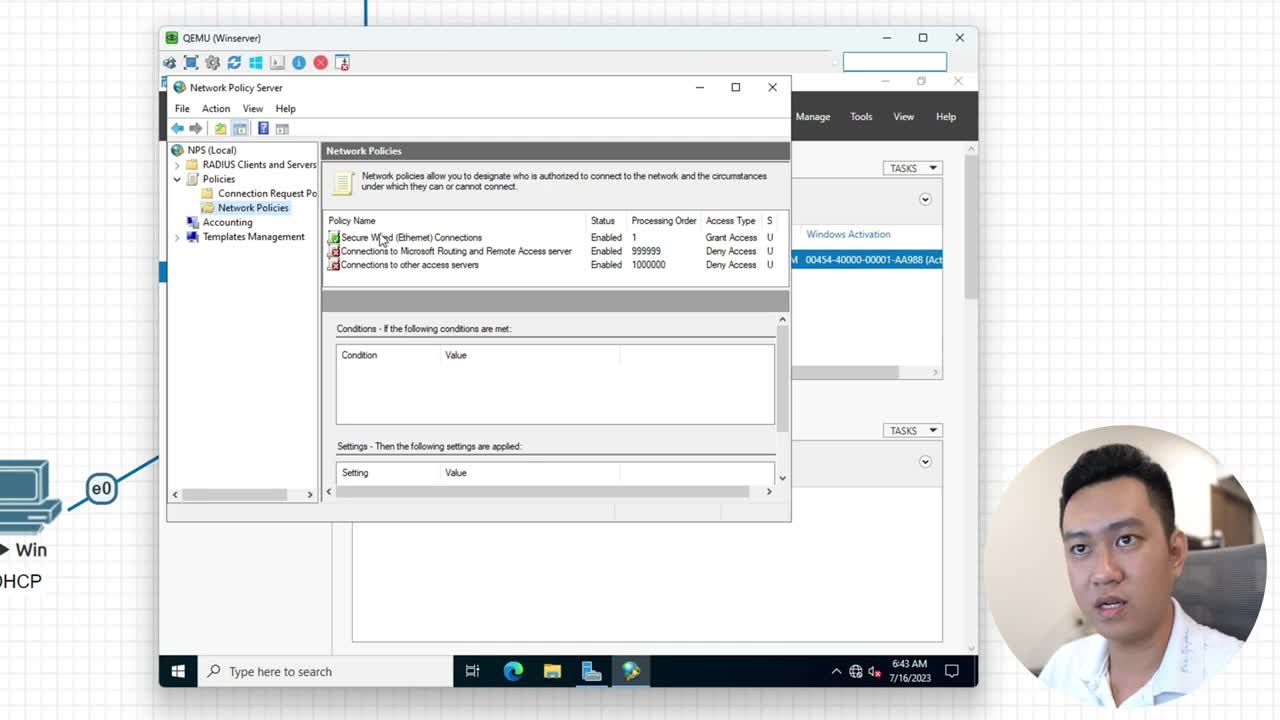
Task: Open the Action menu in NPS
Action: tap(216, 108)
